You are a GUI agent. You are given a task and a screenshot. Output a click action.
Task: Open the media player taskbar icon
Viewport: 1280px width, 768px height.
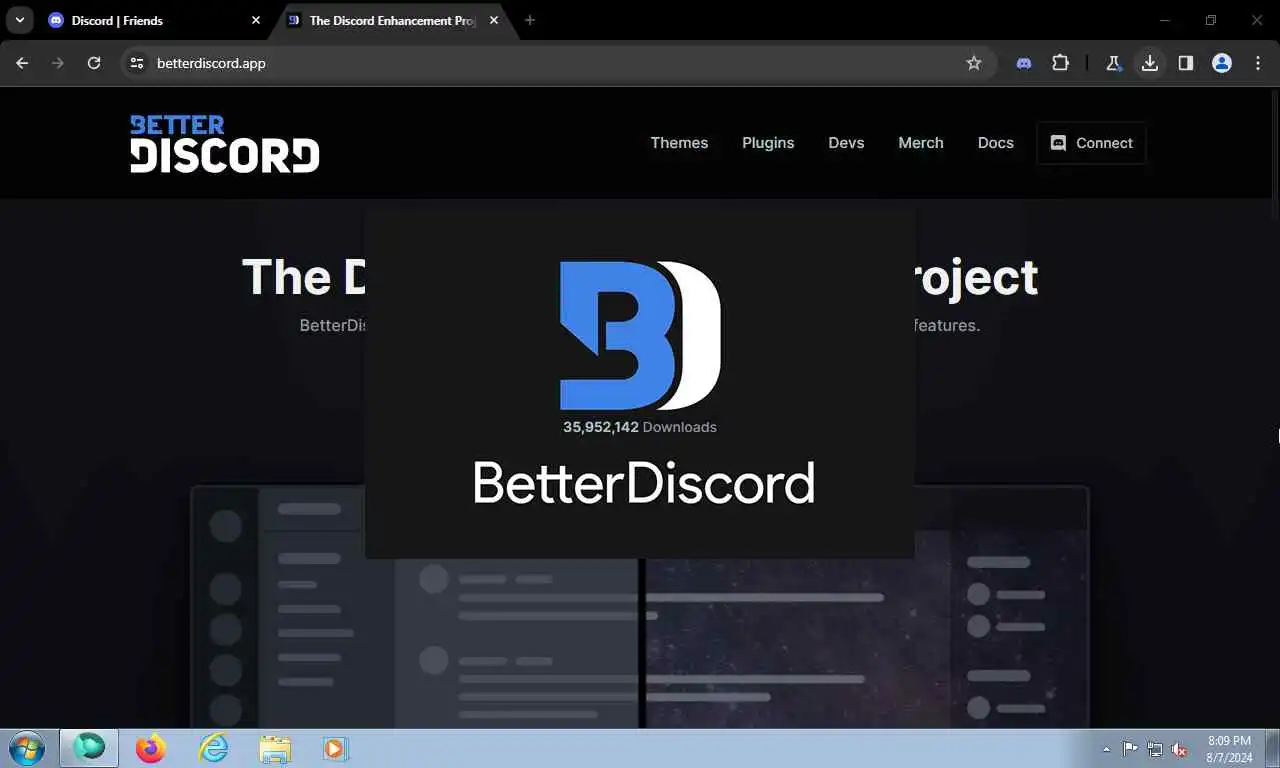334,748
